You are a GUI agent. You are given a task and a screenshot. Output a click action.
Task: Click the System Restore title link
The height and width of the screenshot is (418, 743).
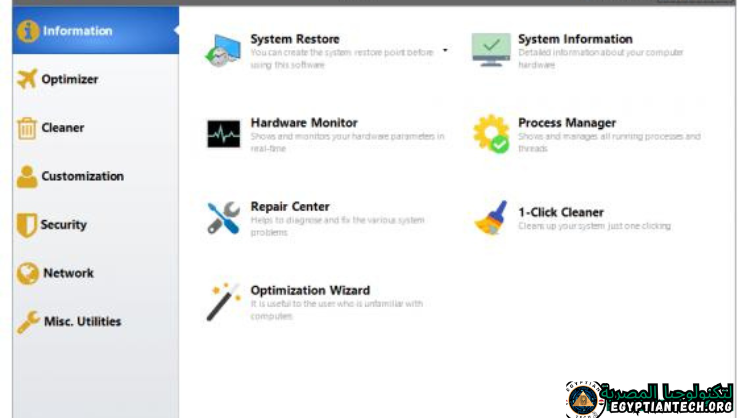tap(295, 40)
